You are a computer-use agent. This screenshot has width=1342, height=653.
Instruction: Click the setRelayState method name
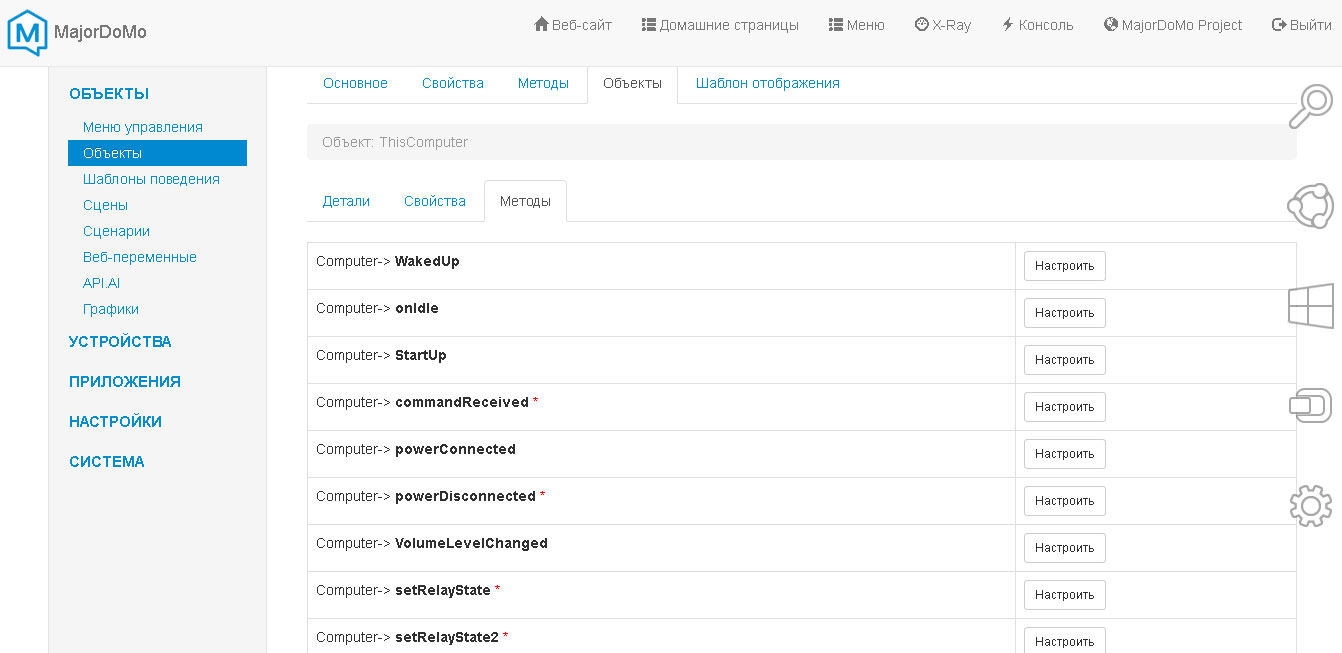coord(443,590)
